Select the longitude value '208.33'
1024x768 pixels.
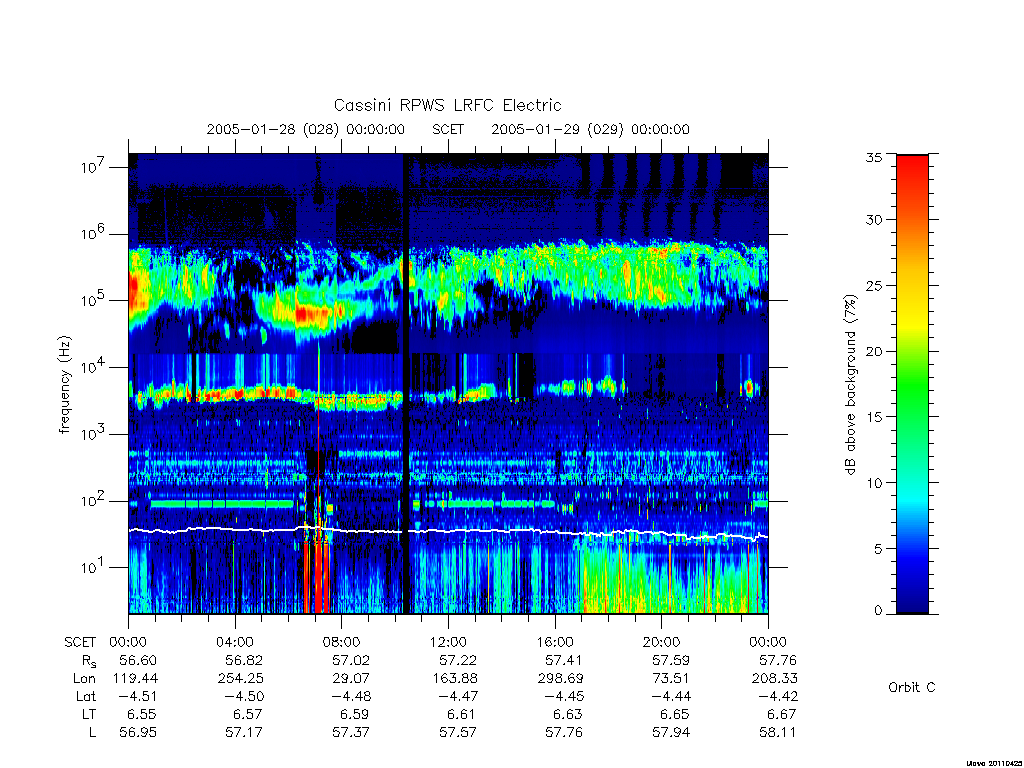pyautogui.click(x=775, y=678)
